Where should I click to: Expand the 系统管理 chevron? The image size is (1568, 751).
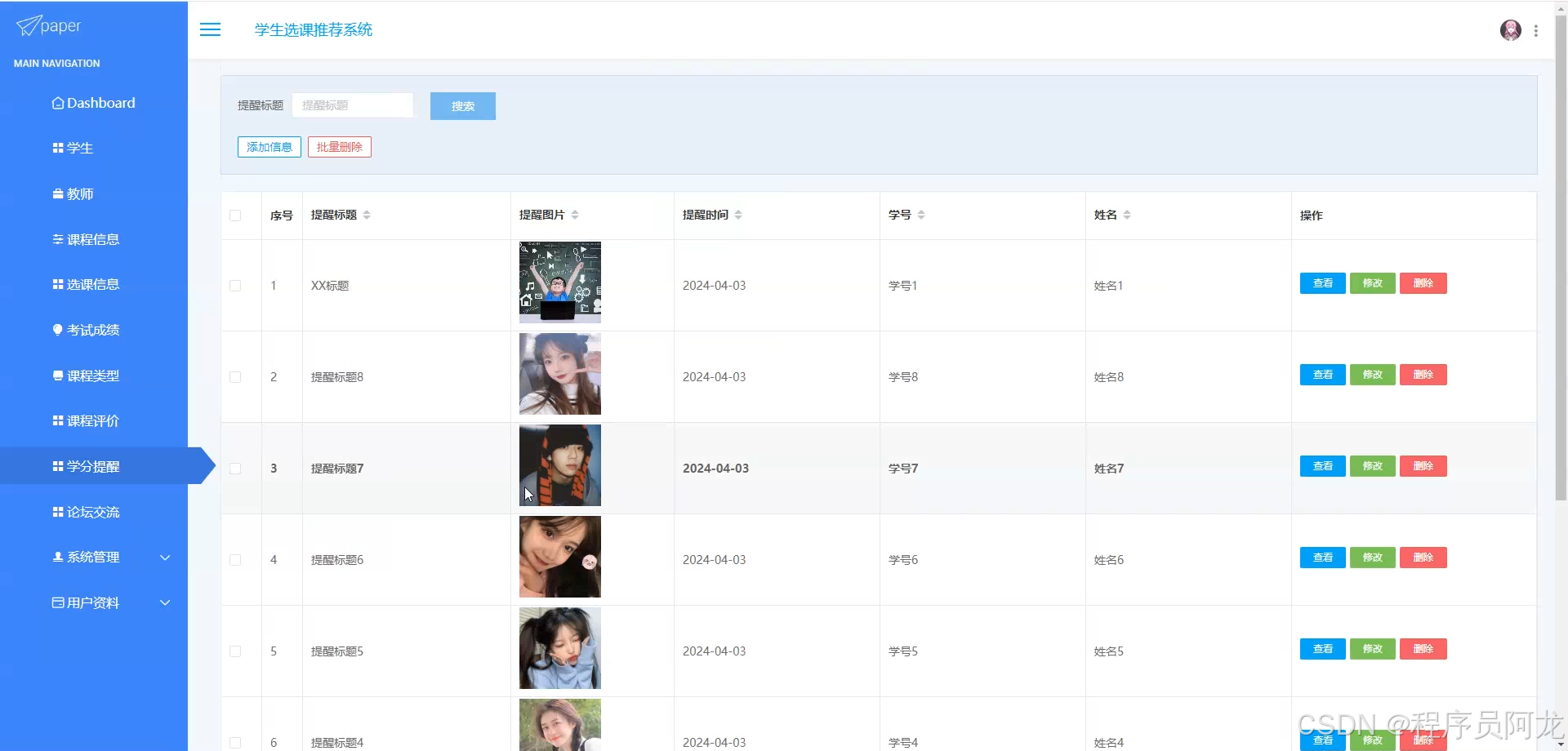click(165, 558)
